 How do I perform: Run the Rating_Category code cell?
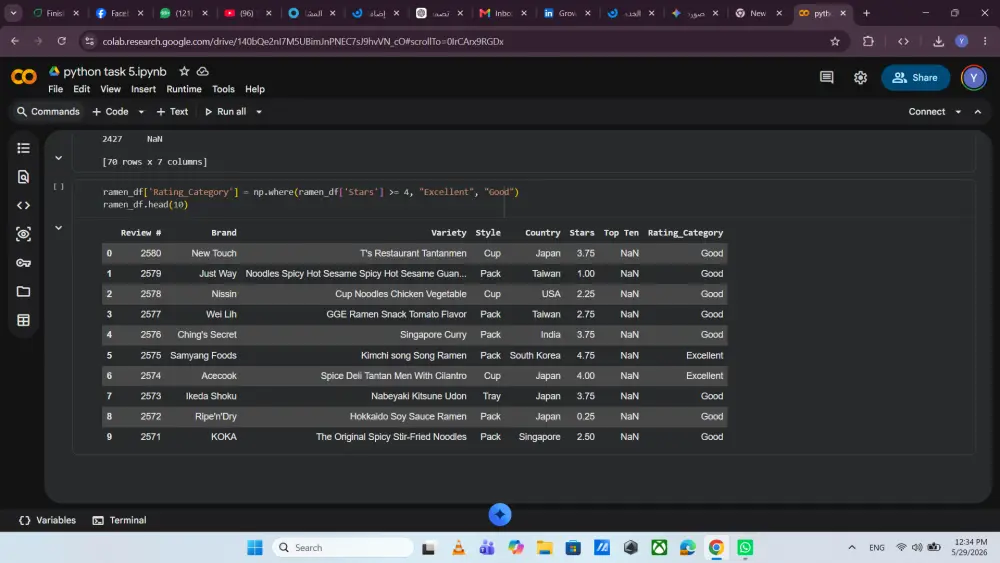[59, 187]
